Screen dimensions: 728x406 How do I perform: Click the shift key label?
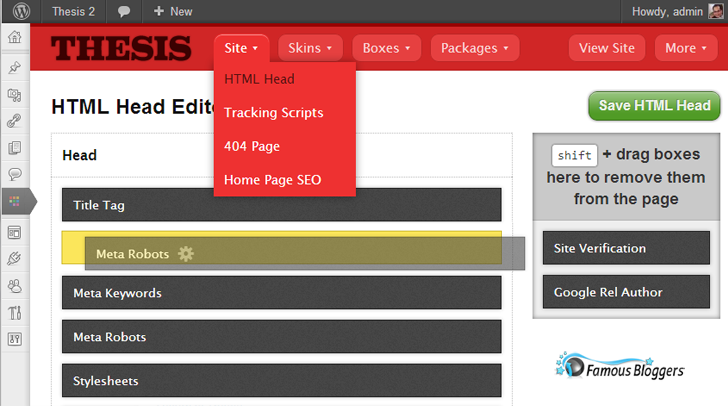coord(574,155)
